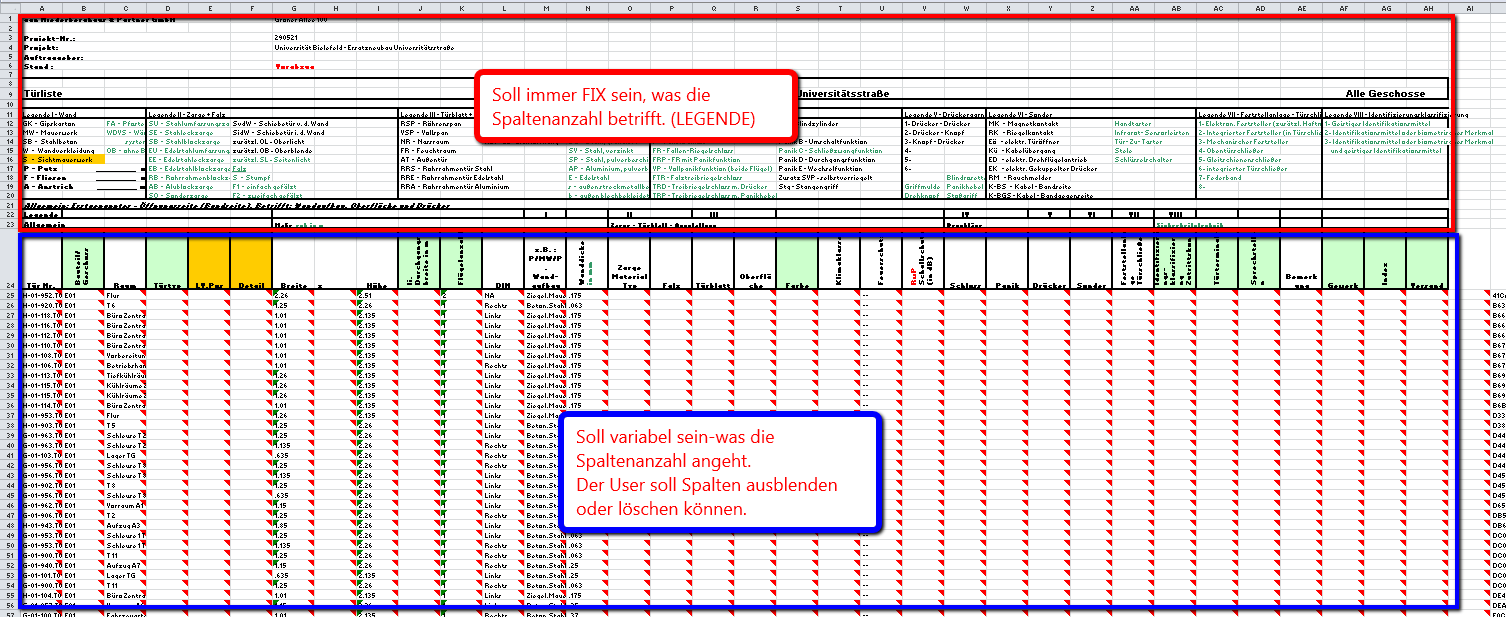This screenshot has width=1506, height=617.
Task: Click DIN value 'NA' in row 25
Action: pos(503,296)
